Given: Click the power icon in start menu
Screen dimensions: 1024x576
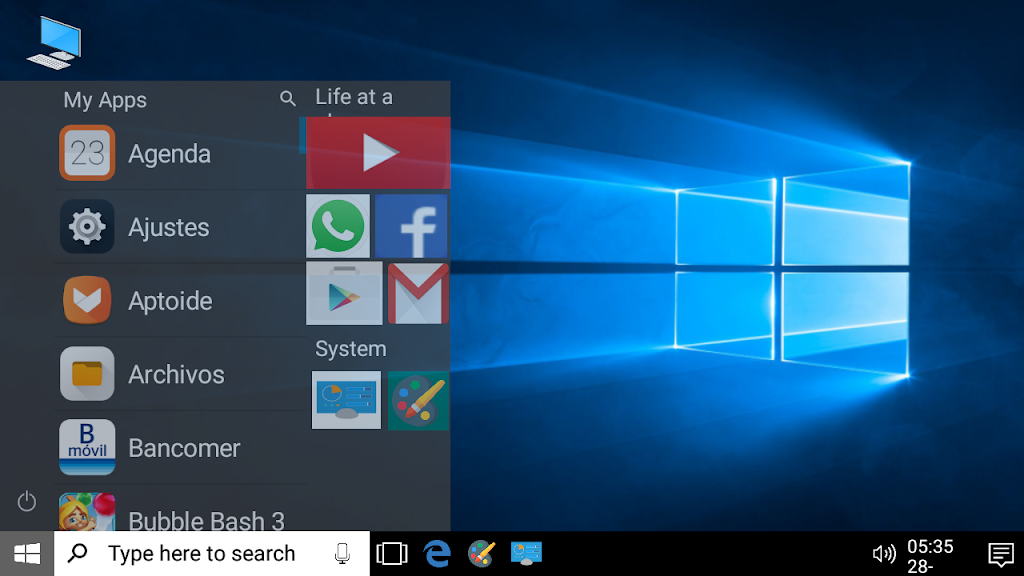Looking at the screenshot, I should click(27, 501).
